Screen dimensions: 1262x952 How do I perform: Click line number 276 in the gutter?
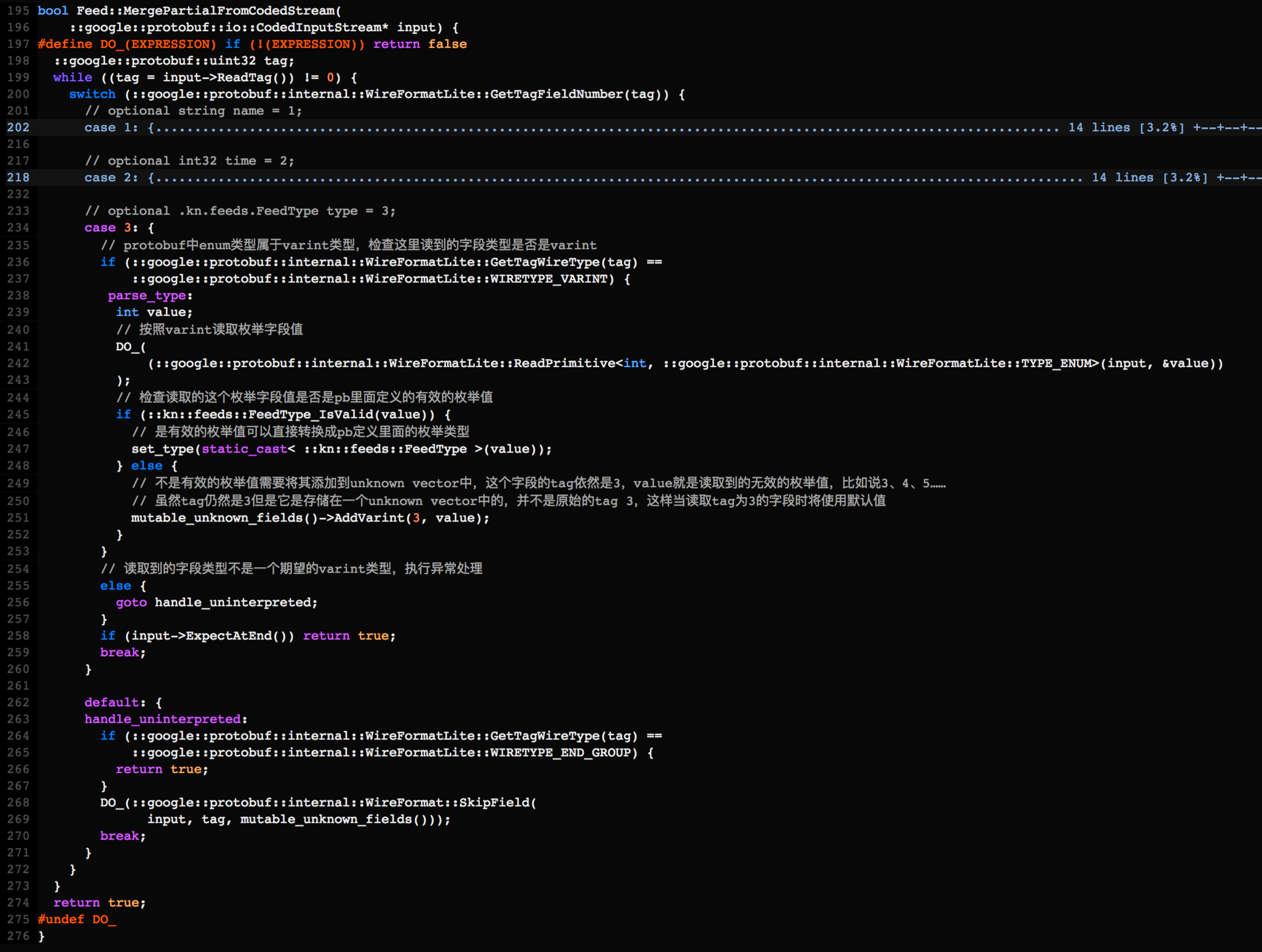[18, 936]
